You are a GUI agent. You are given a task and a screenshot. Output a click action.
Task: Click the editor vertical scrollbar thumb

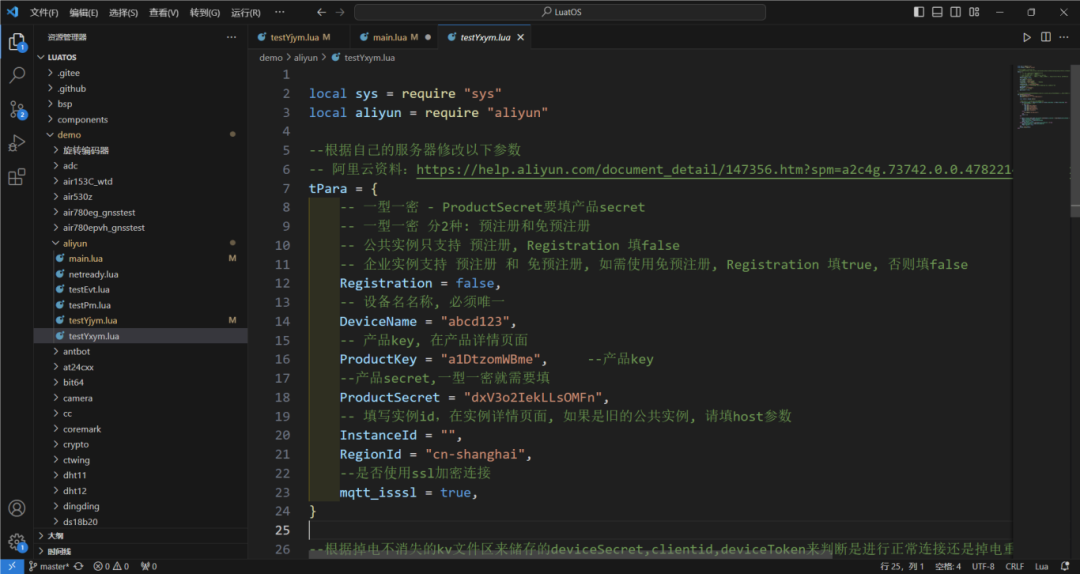[1075, 141]
